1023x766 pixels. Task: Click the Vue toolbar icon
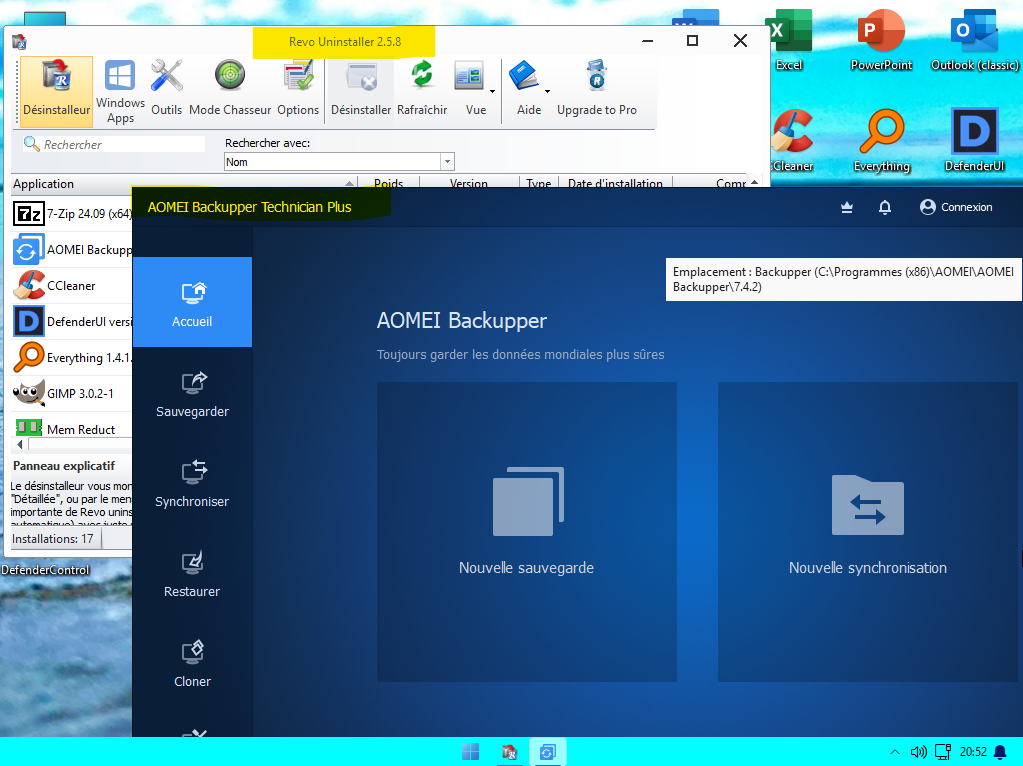click(469, 77)
